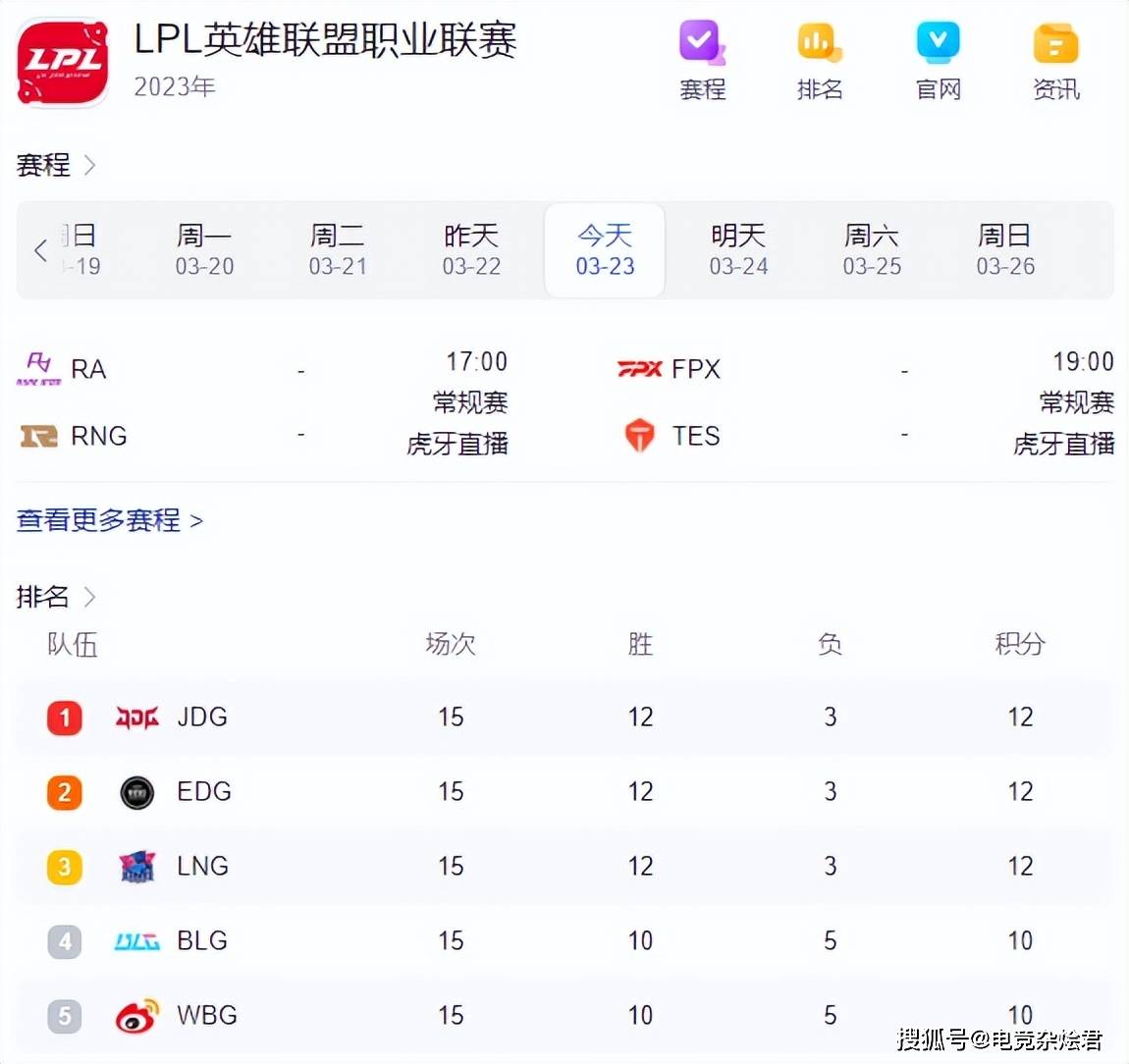Select the 周六 03-25 date tab

click(x=872, y=250)
